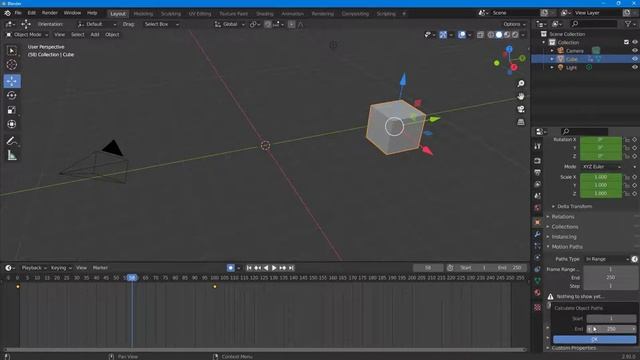Switch to the Modeling workspace tab
The image size is (640, 360).
[143, 13]
